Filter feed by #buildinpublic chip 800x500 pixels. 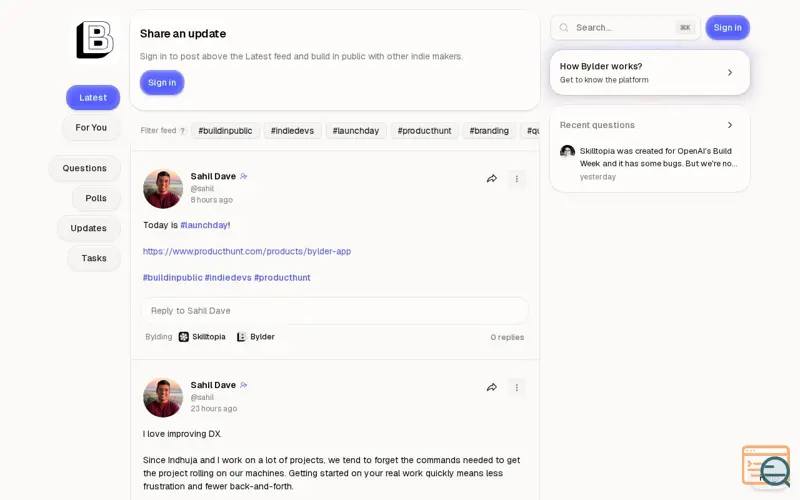click(x=226, y=131)
